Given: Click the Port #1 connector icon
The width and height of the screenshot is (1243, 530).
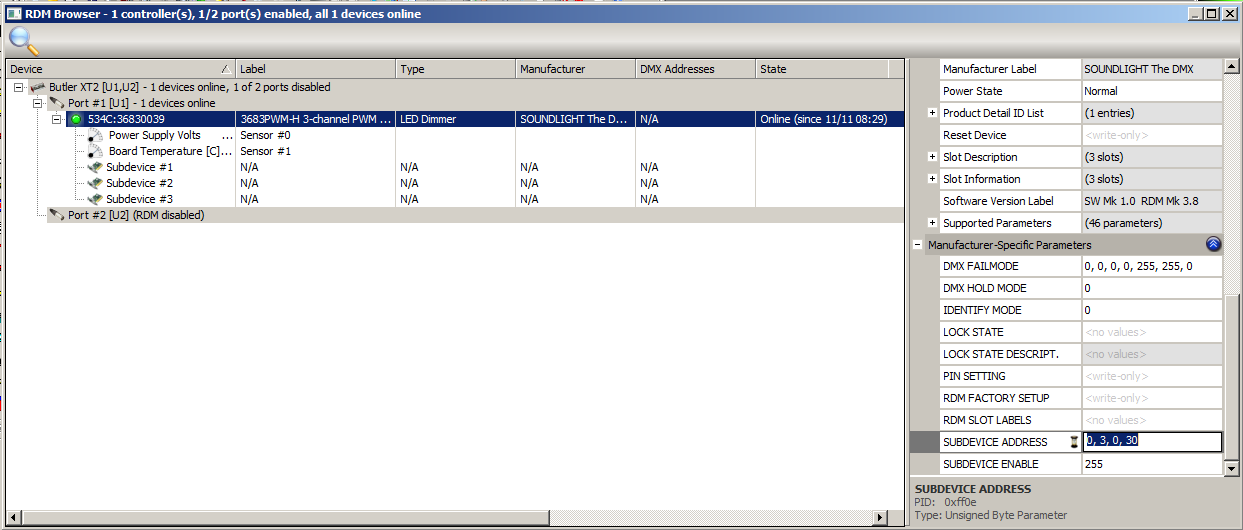Looking at the screenshot, I should tap(58, 104).
